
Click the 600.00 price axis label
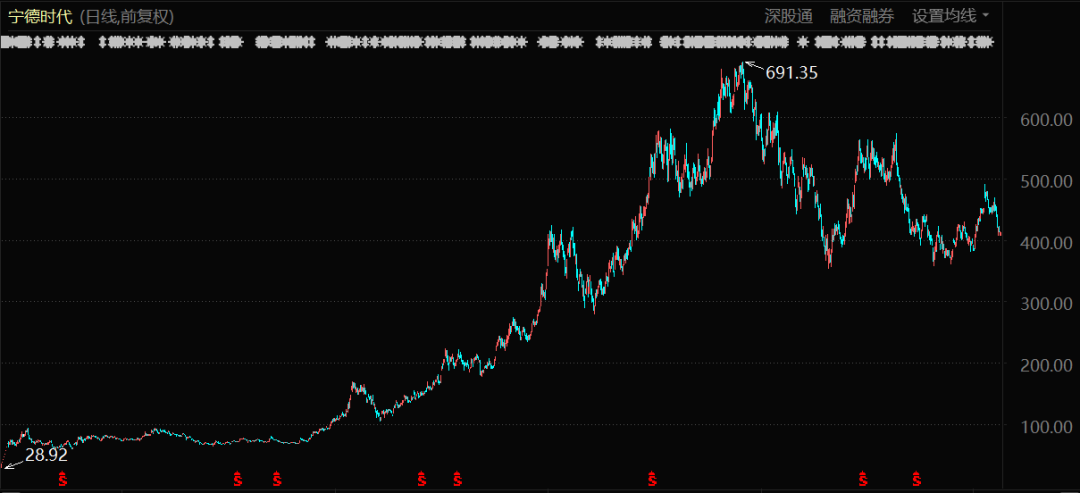(x=1046, y=120)
